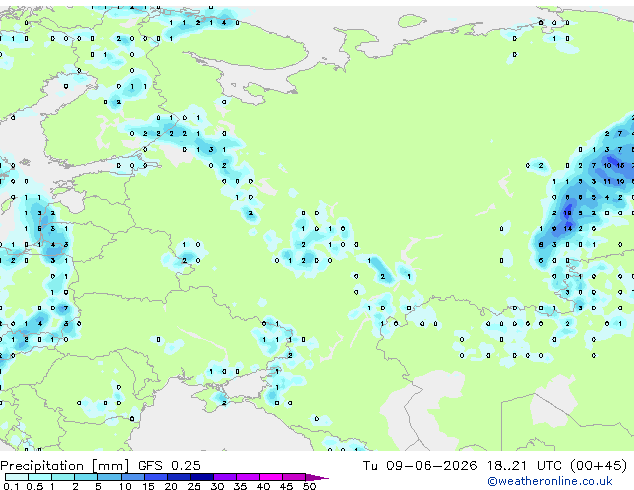This screenshot has width=634, height=490.
Task: Click the 25–30 mm dark blue swatch
Action: point(202,477)
